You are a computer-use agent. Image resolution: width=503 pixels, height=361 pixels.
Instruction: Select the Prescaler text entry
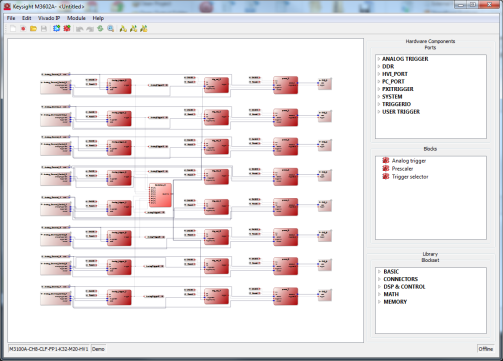[x=402, y=169]
